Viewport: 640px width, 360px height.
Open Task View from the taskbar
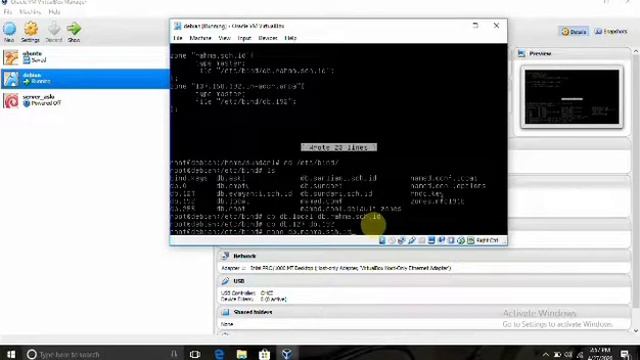click(195, 354)
